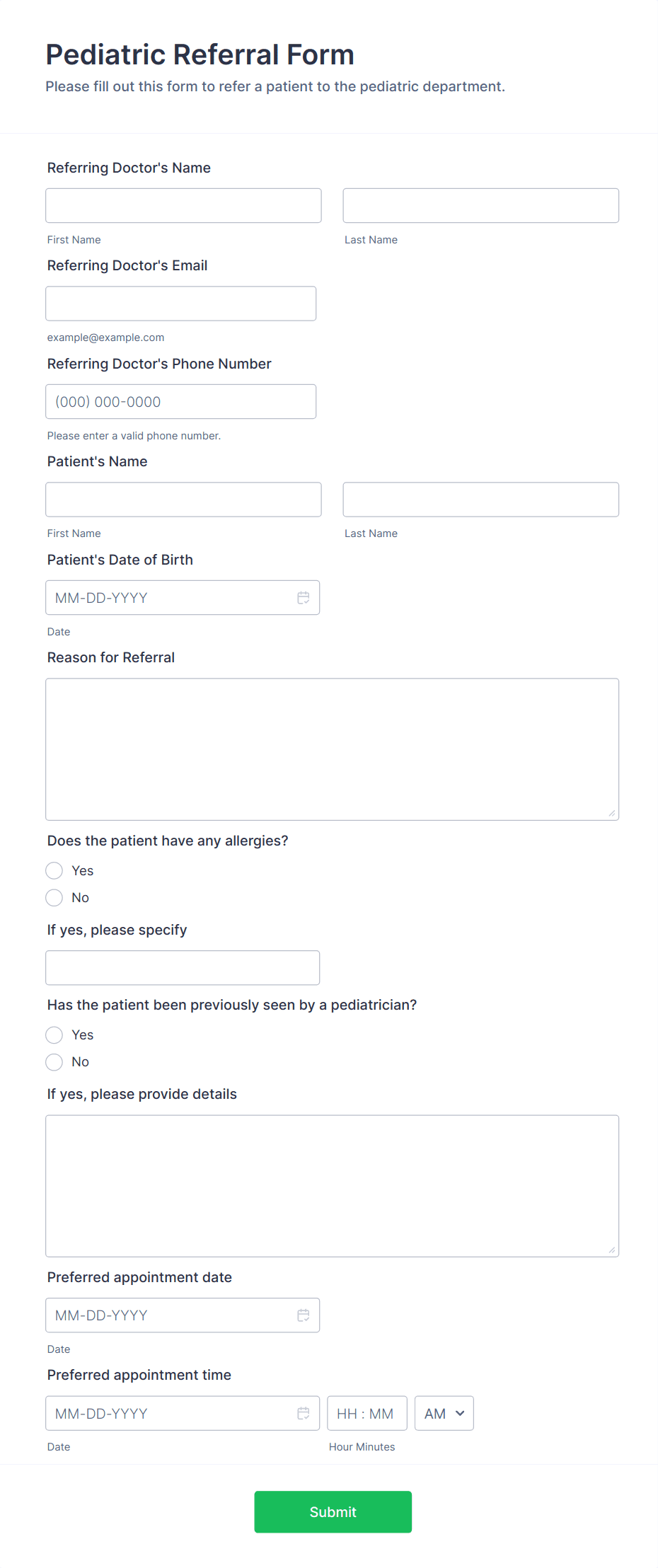Select Yes for patient allergies

(x=54, y=870)
